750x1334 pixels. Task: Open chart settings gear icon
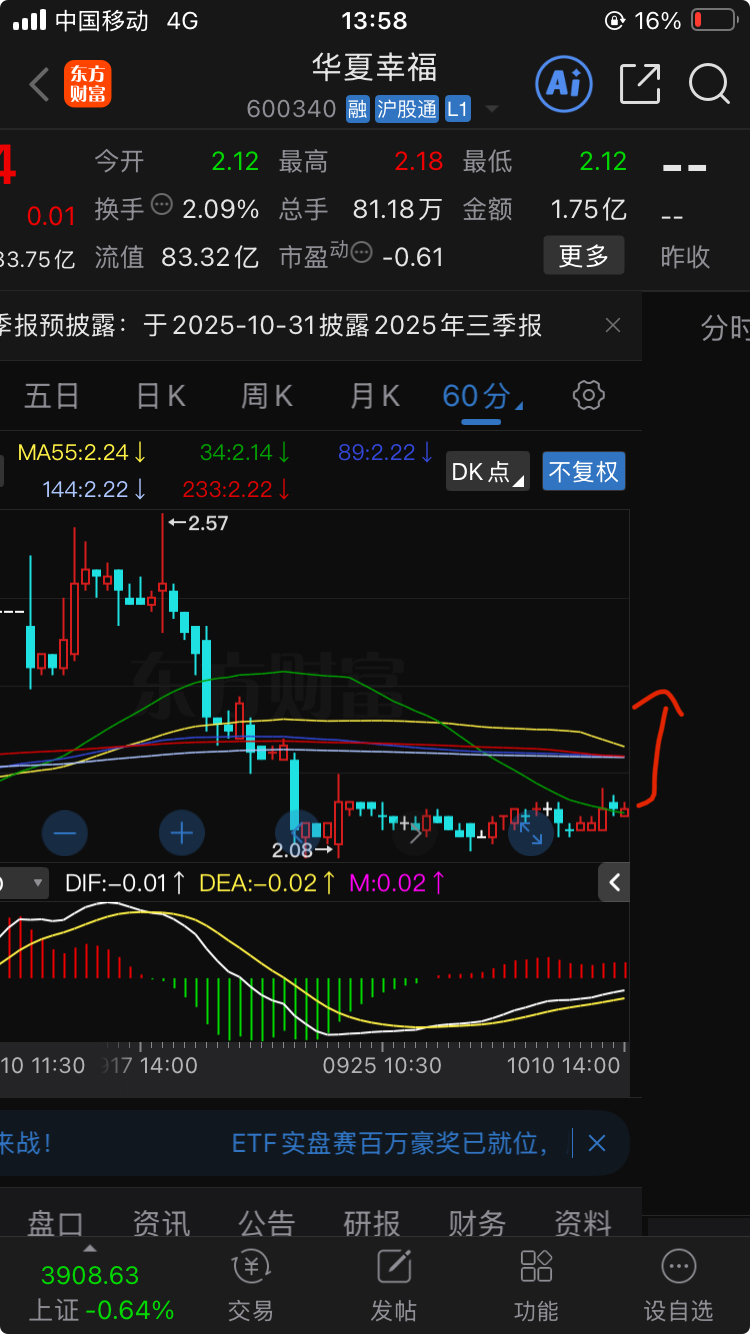click(588, 395)
